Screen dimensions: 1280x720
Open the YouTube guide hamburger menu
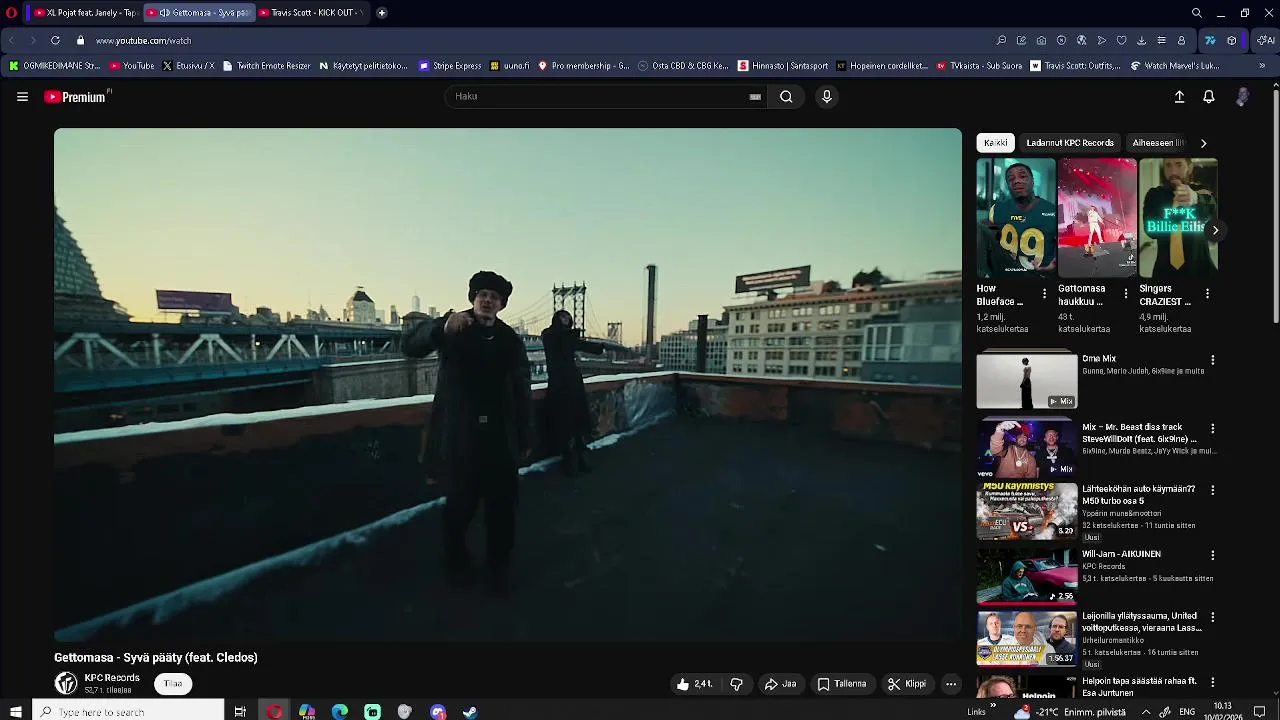pos(22,97)
